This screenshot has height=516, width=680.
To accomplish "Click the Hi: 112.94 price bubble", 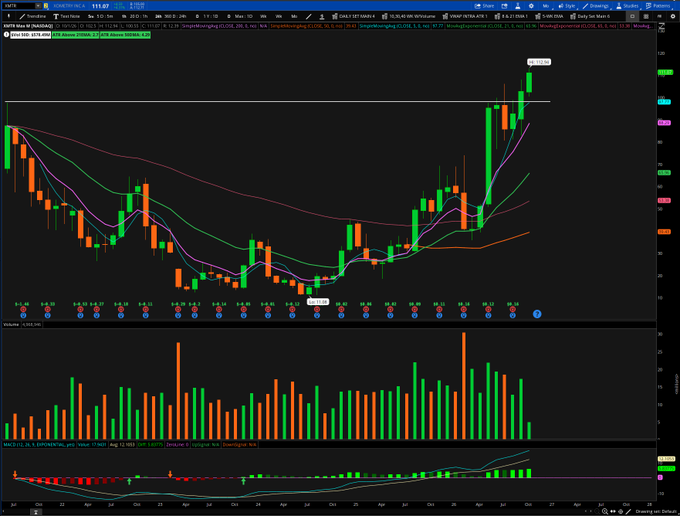I will point(539,62).
